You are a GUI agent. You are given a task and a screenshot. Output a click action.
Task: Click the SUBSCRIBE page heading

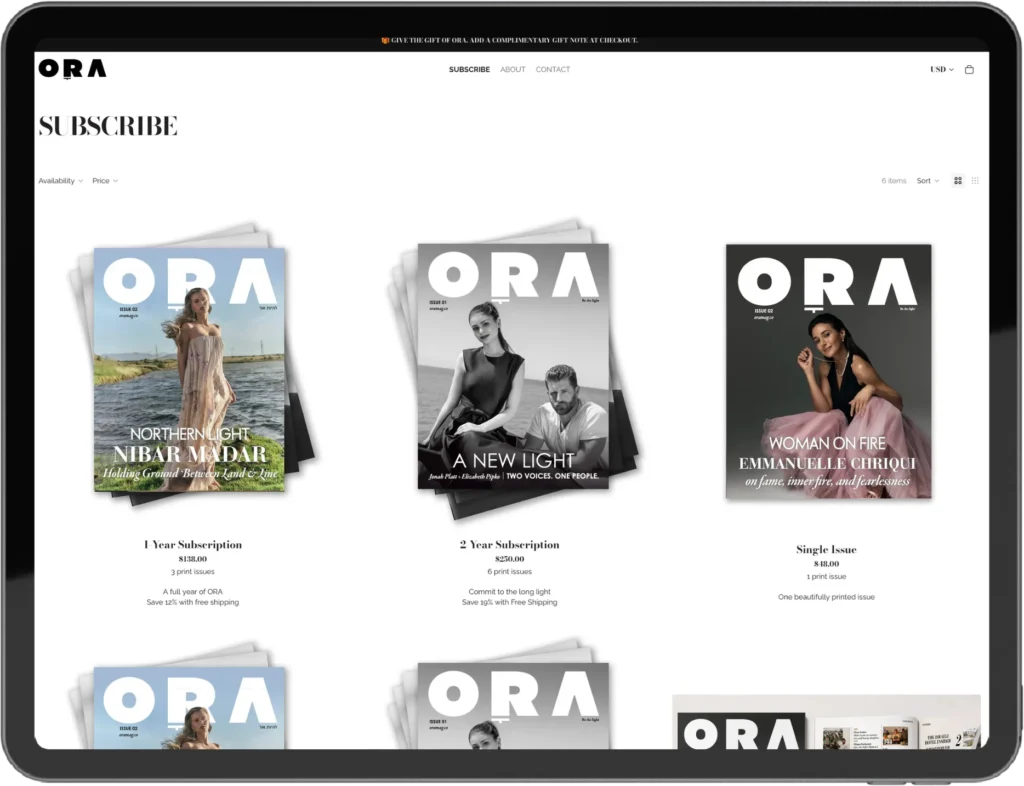[x=108, y=126]
